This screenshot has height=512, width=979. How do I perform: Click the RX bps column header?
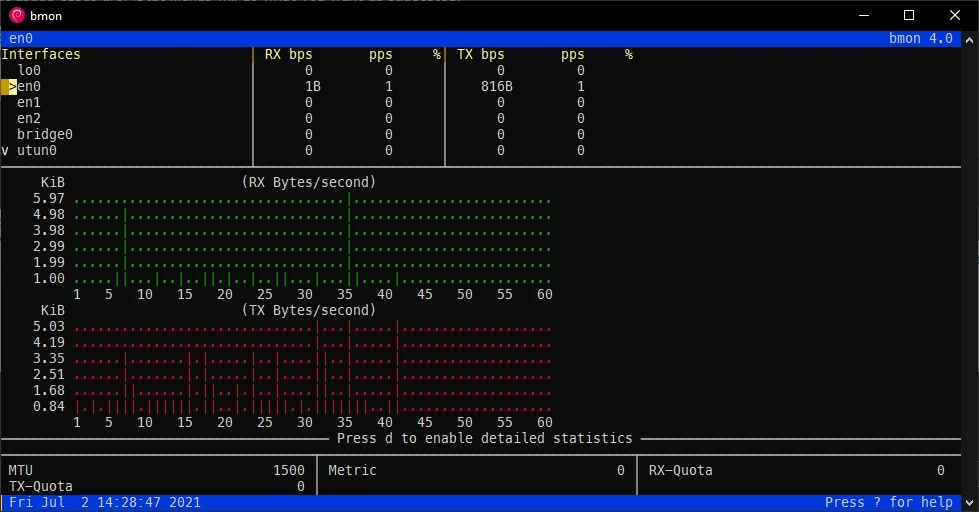pyautogui.click(x=288, y=54)
